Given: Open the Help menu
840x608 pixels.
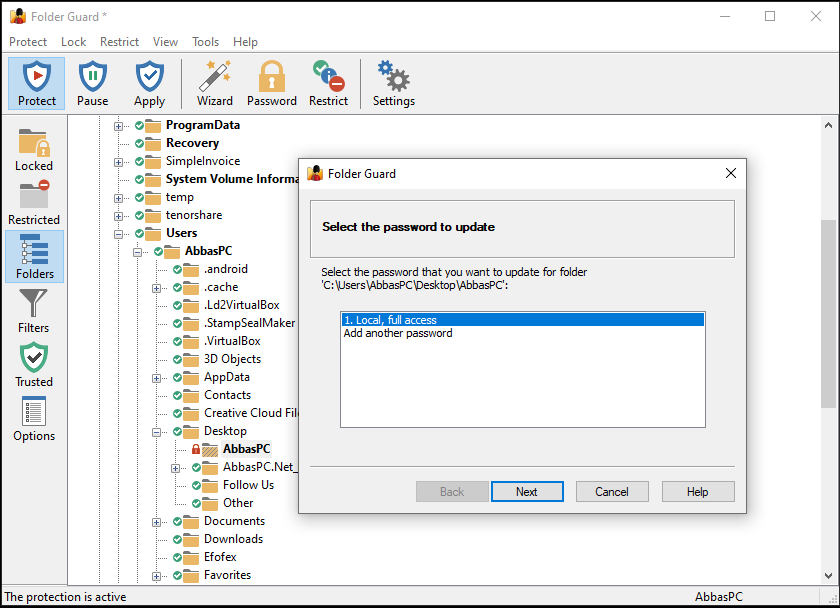Looking at the screenshot, I should coord(245,42).
